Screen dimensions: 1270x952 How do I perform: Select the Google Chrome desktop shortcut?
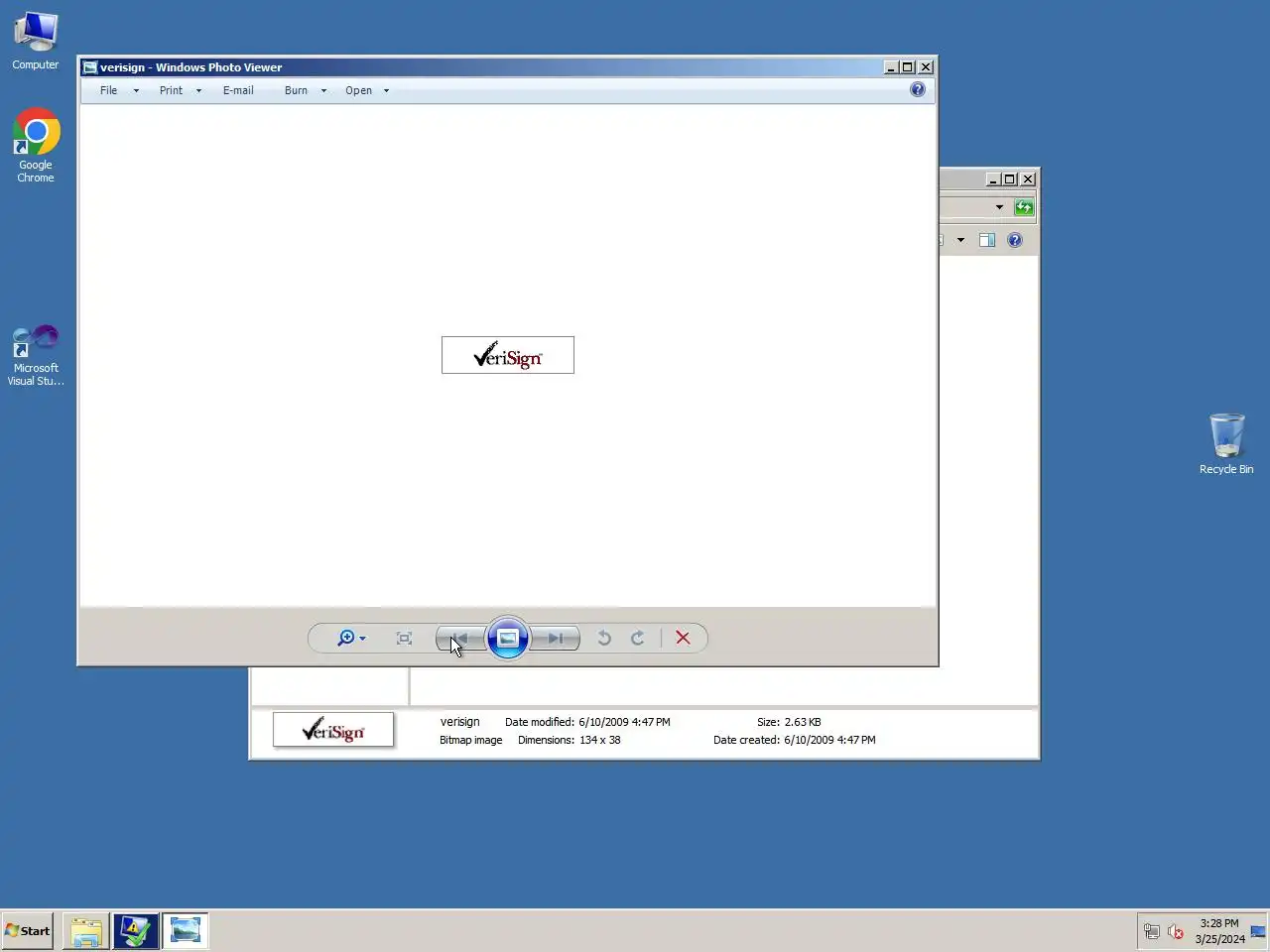pos(36,146)
